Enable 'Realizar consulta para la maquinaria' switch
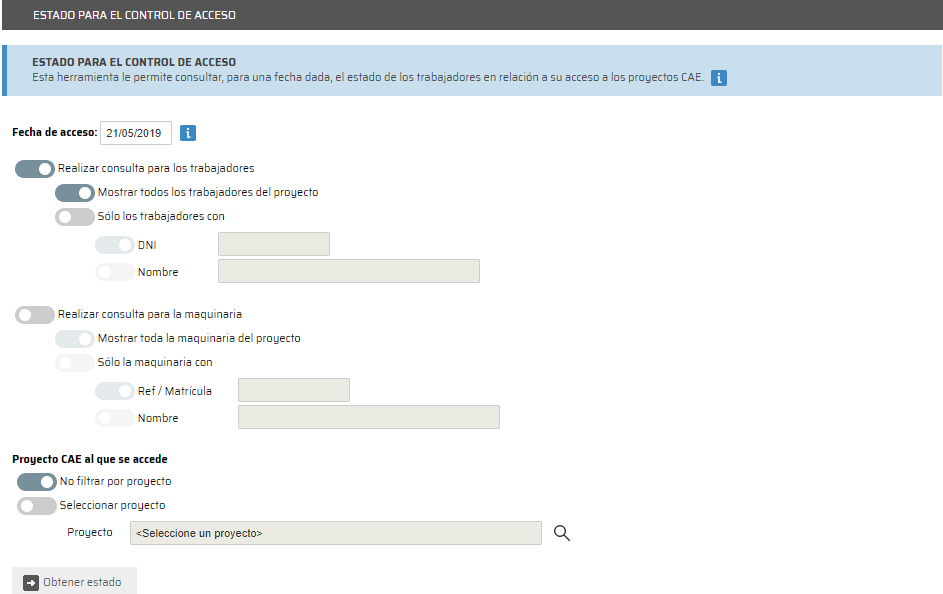 pos(35,314)
